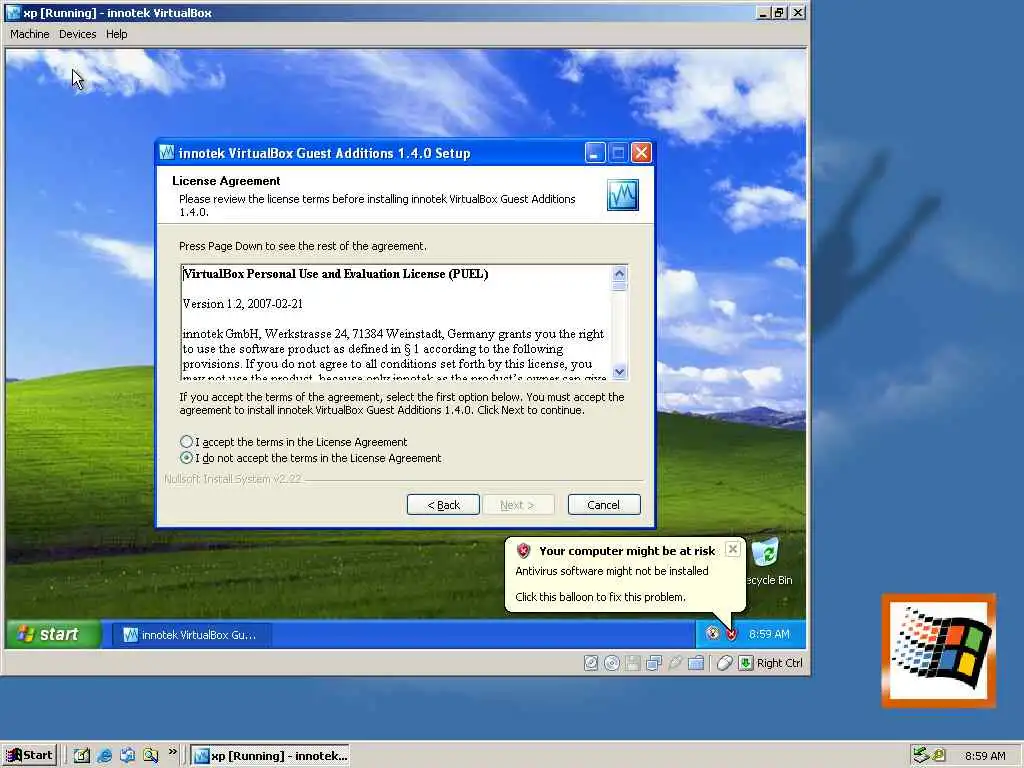1024x768 pixels.
Task: Click the Windows 2000 logo on host desktop
Action: (938, 650)
